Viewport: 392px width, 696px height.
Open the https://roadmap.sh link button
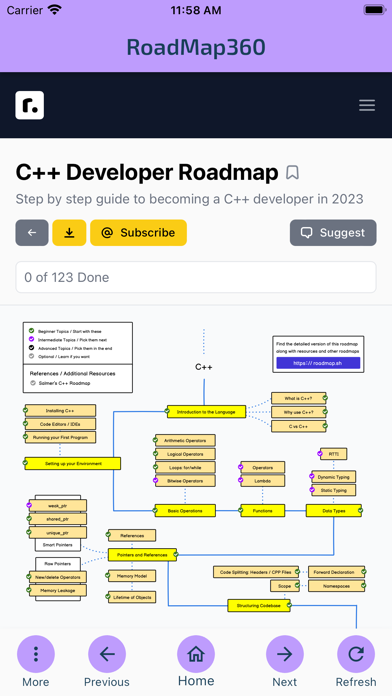(x=318, y=363)
